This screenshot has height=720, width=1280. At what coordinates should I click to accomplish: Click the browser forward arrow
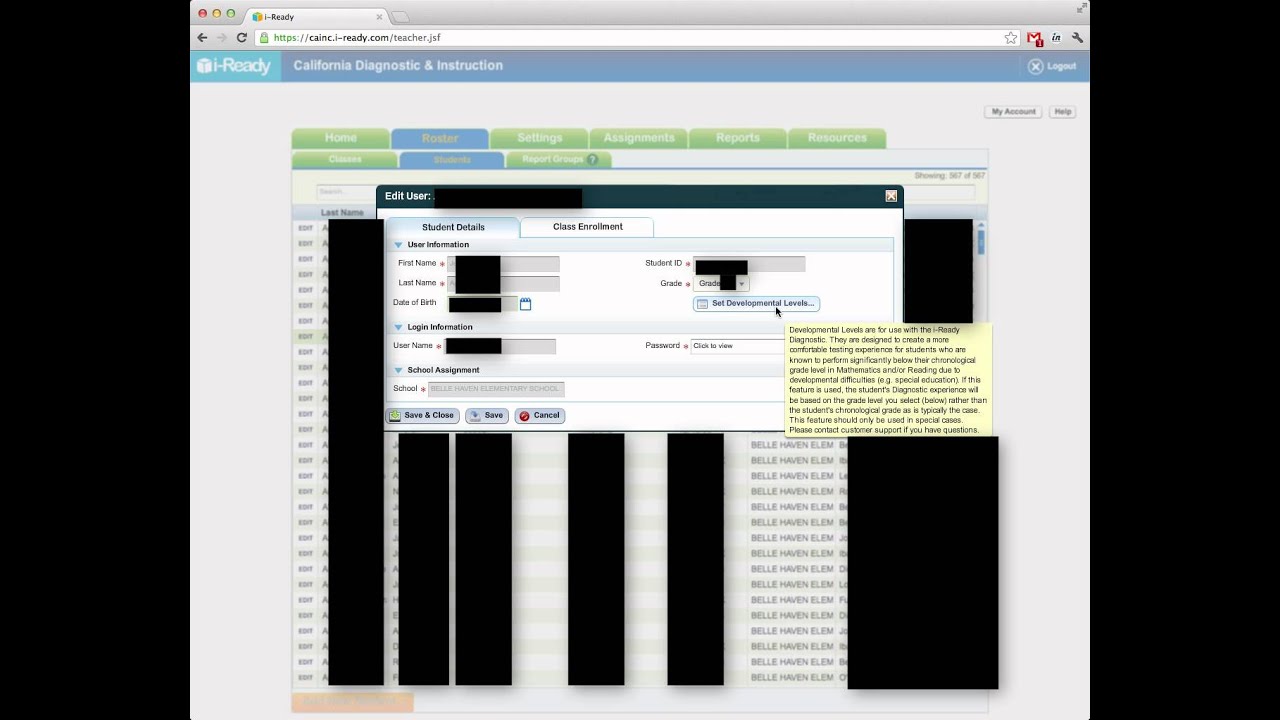[x=222, y=38]
